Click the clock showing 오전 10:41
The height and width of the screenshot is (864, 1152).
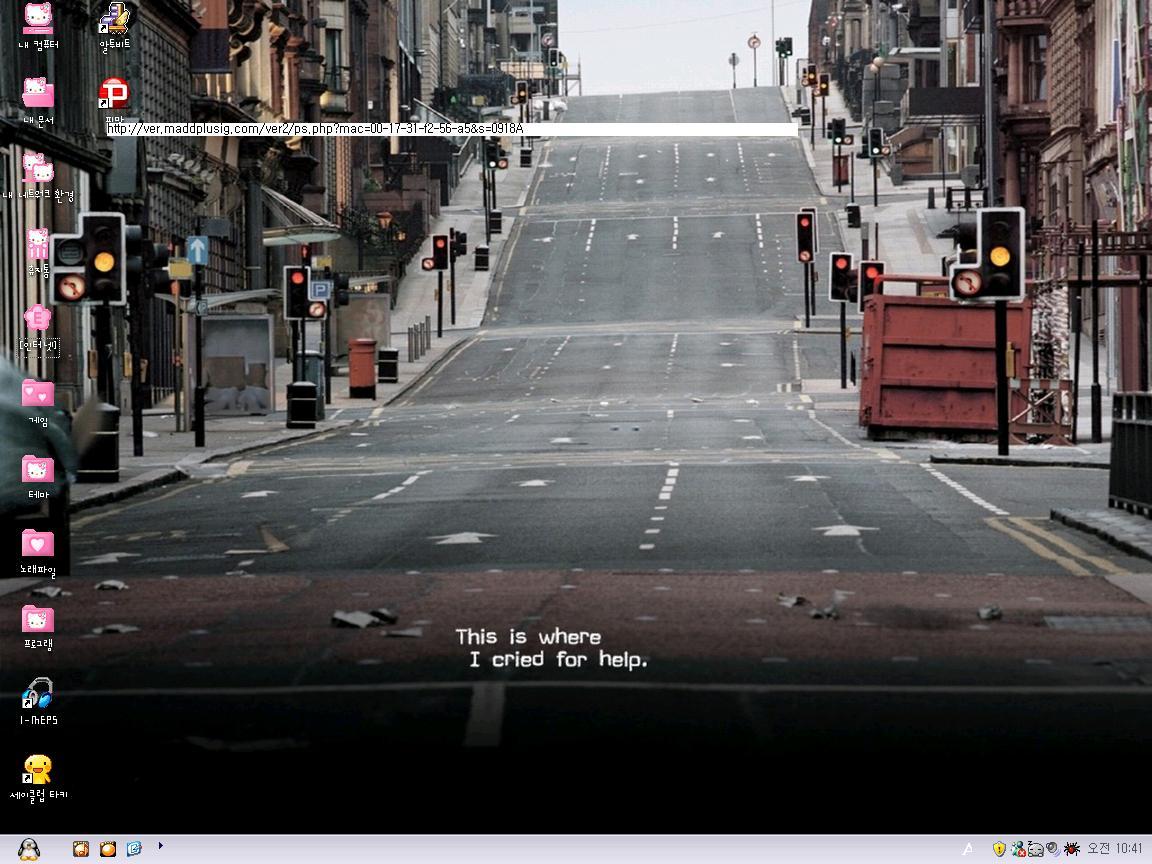pyautogui.click(x=1115, y=849)
